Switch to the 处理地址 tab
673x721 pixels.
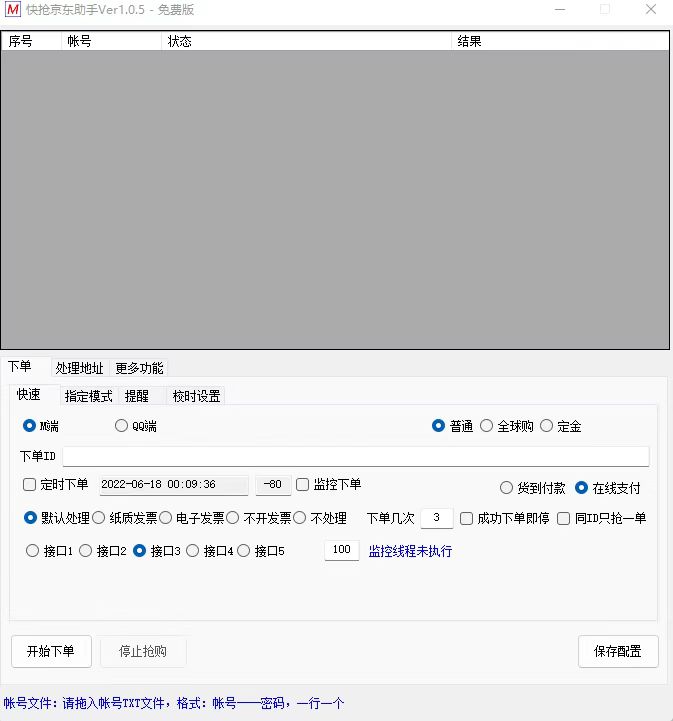80,368
